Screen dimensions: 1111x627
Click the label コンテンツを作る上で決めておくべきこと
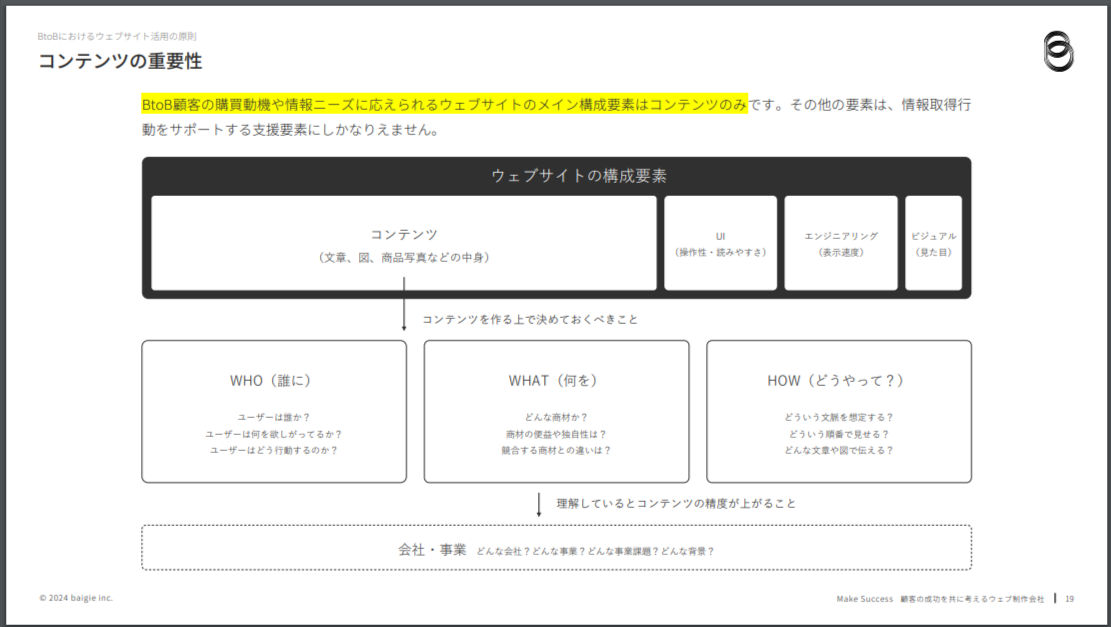(530, 320)
